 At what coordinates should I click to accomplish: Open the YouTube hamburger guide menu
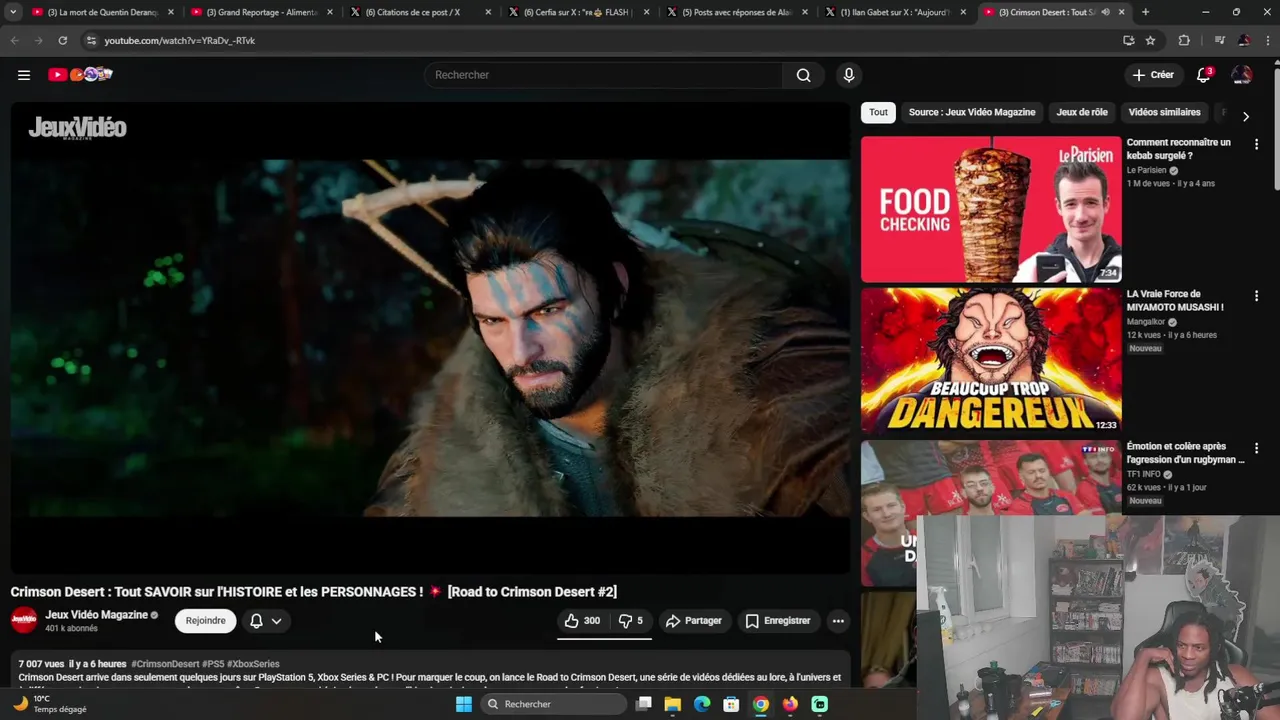24,75
